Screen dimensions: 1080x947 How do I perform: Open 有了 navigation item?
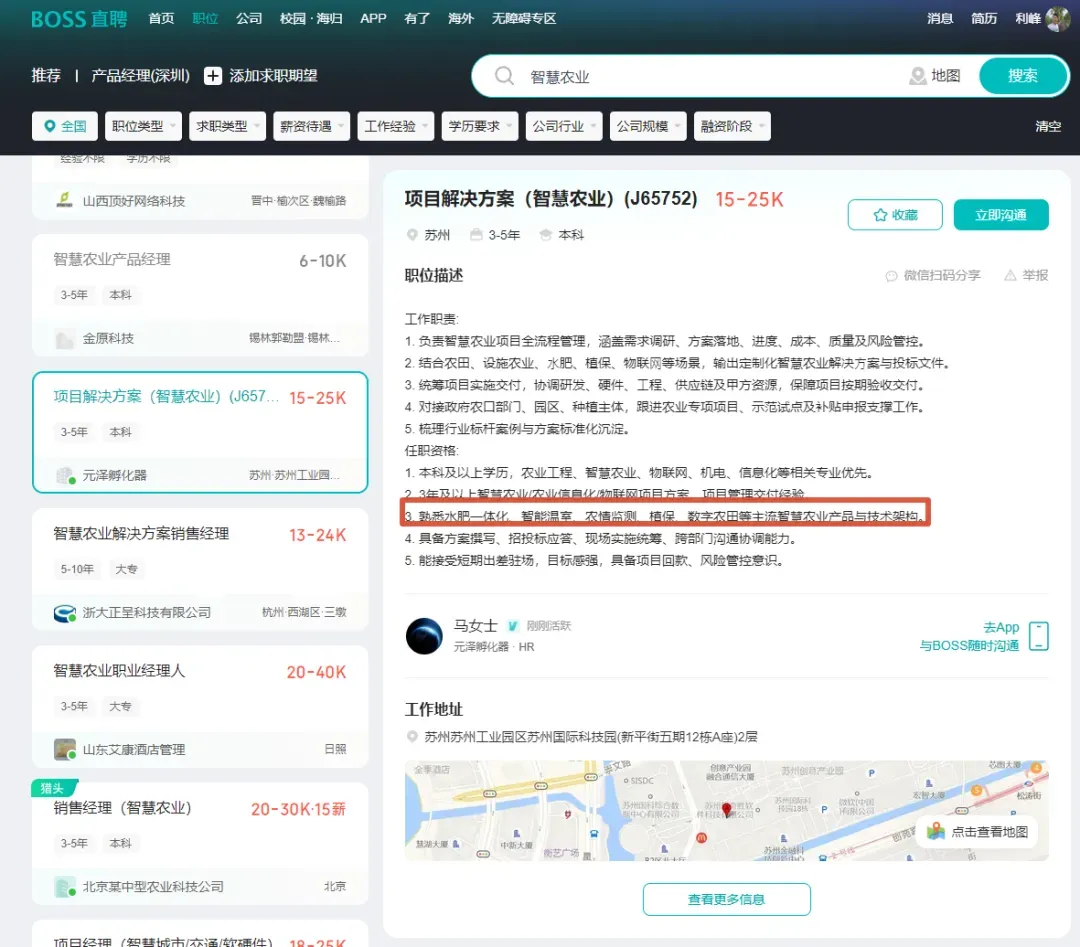pos(417,19)
